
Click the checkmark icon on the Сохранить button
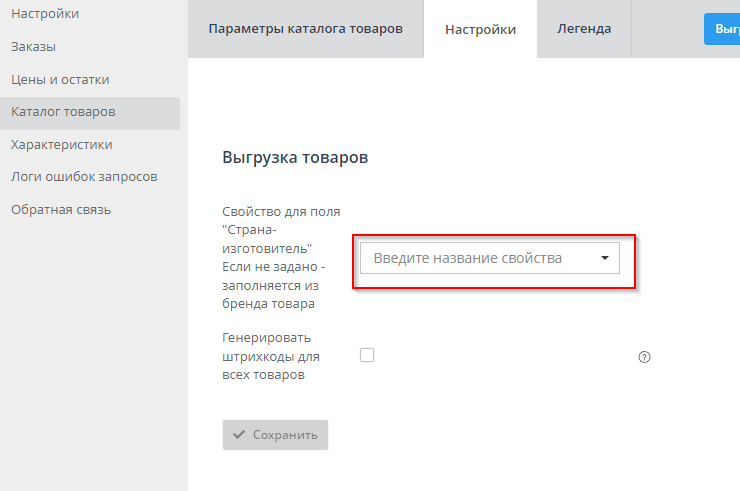click(238, 435)
